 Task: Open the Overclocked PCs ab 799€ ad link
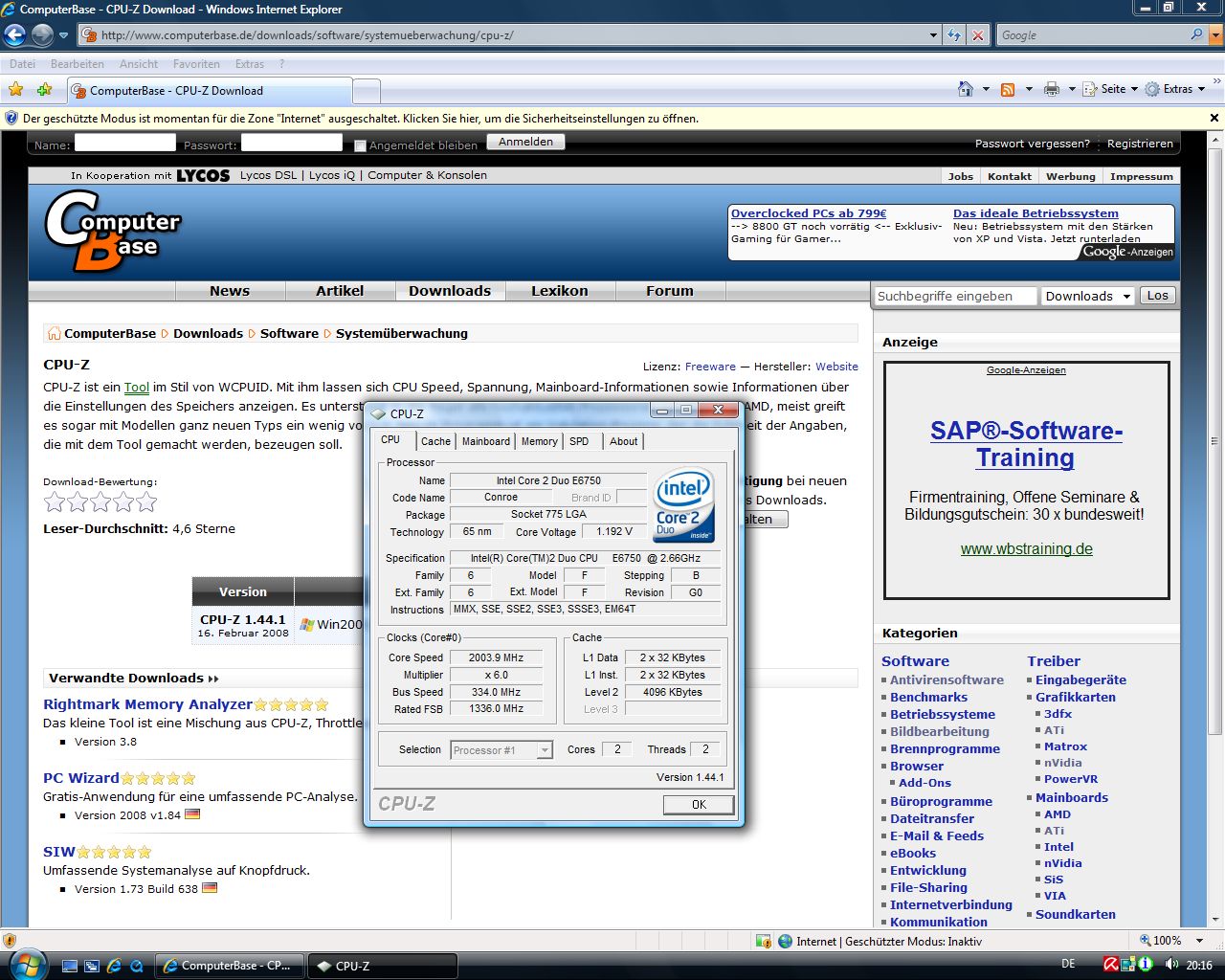809,213
